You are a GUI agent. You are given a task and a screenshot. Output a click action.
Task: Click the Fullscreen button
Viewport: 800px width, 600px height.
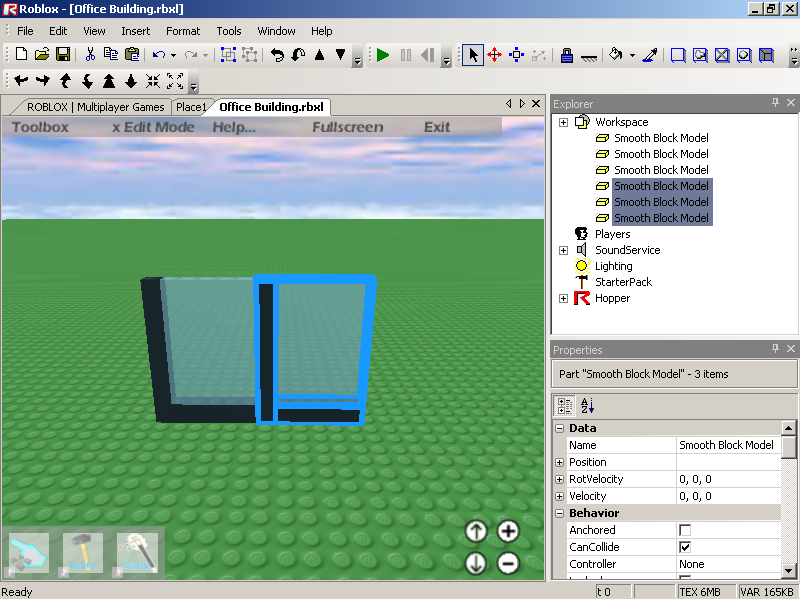tap(347, 127)
